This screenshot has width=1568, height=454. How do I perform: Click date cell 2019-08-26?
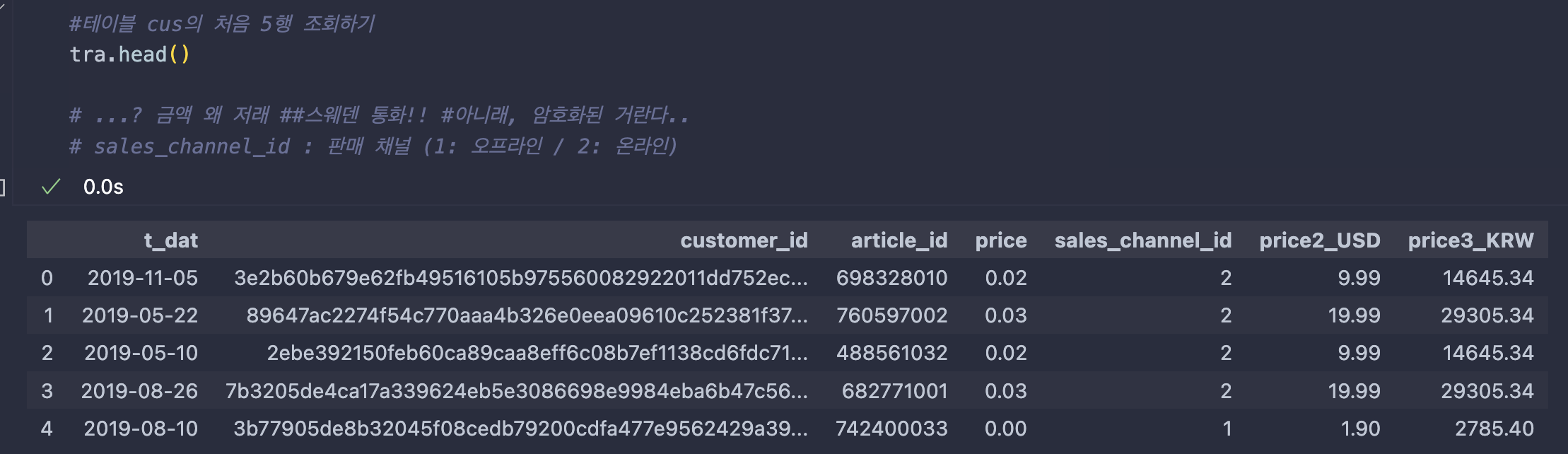click(139, 391)
